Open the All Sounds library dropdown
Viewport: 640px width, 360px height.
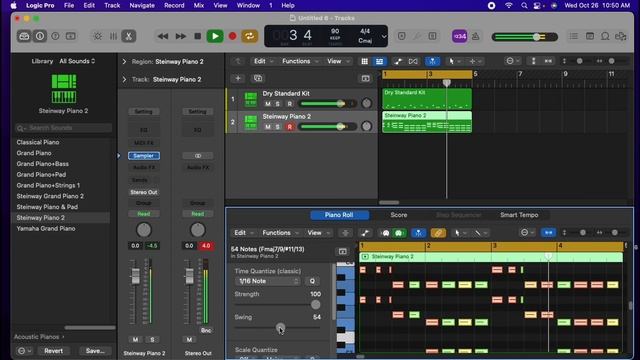point(77,61)
